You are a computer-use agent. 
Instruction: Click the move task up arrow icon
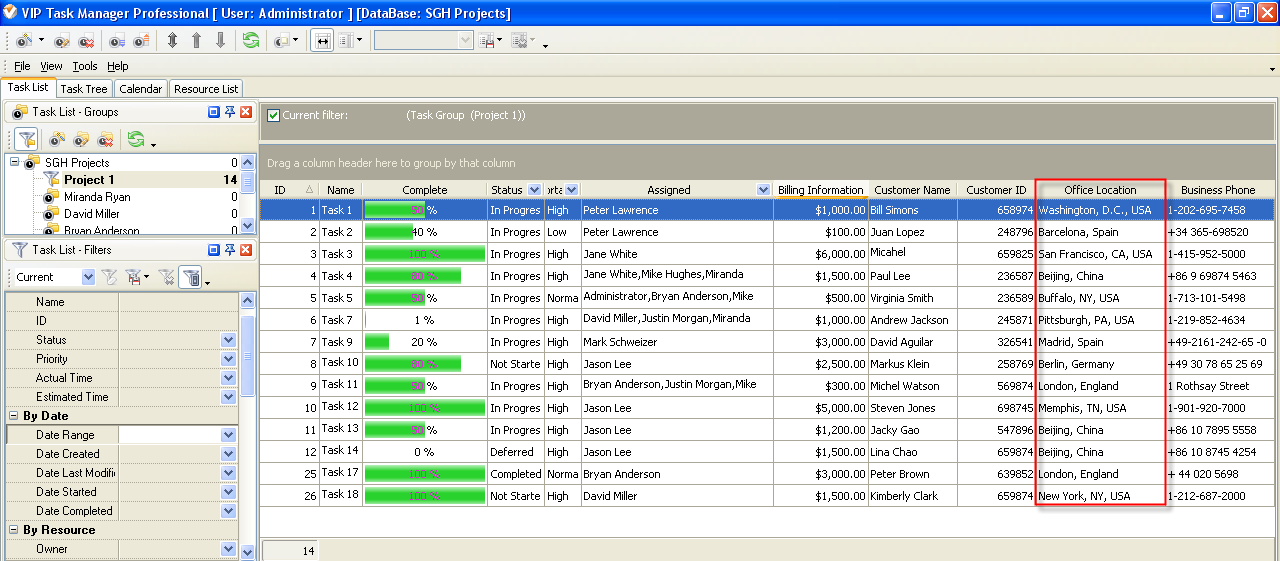coord(196,41)
